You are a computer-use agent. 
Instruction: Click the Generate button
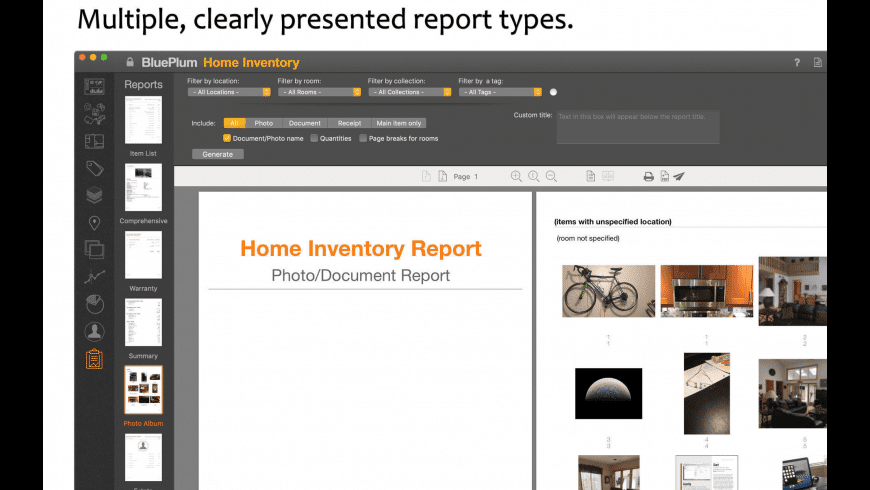coord(218,154)
